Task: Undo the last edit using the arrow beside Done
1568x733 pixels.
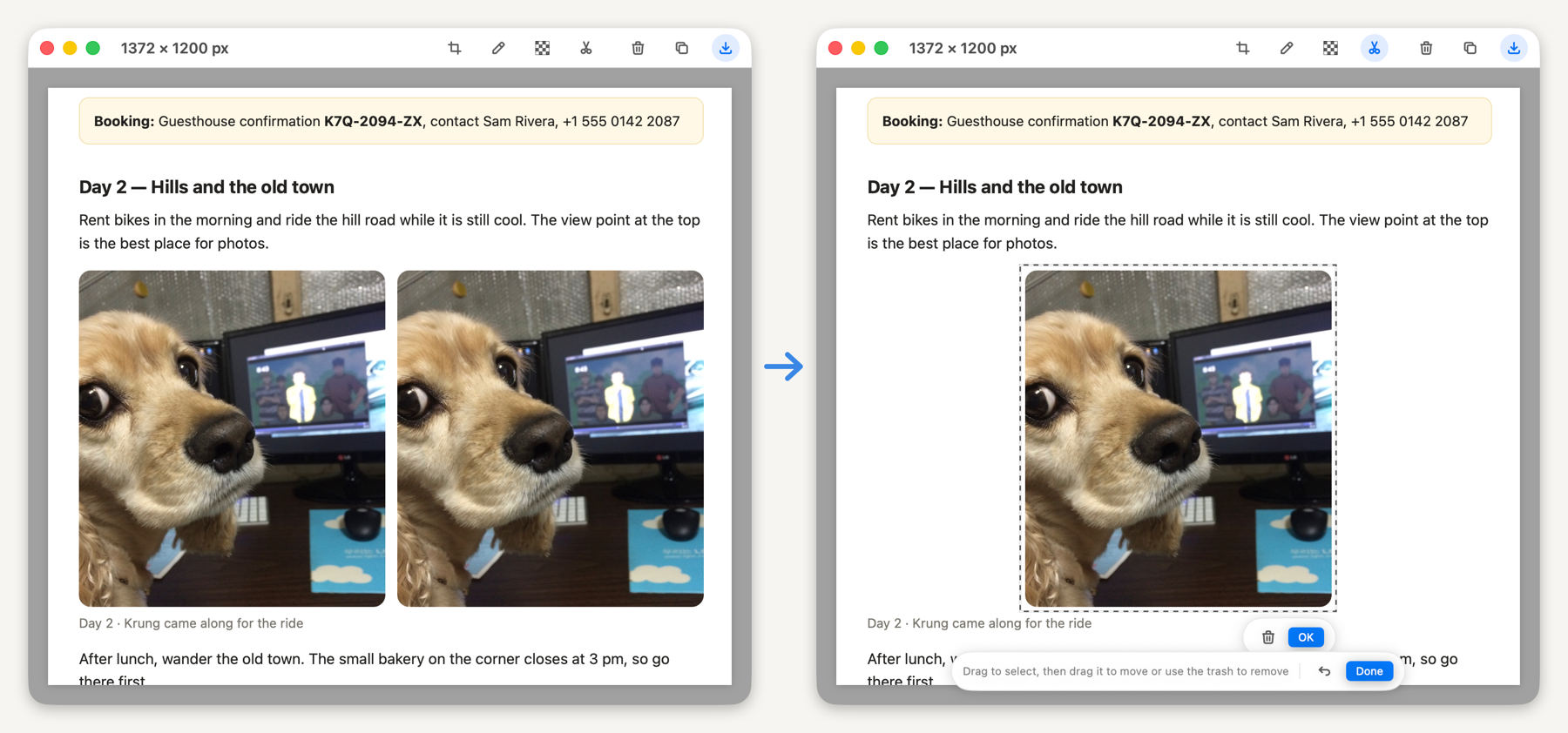Action: (1324, 671)
